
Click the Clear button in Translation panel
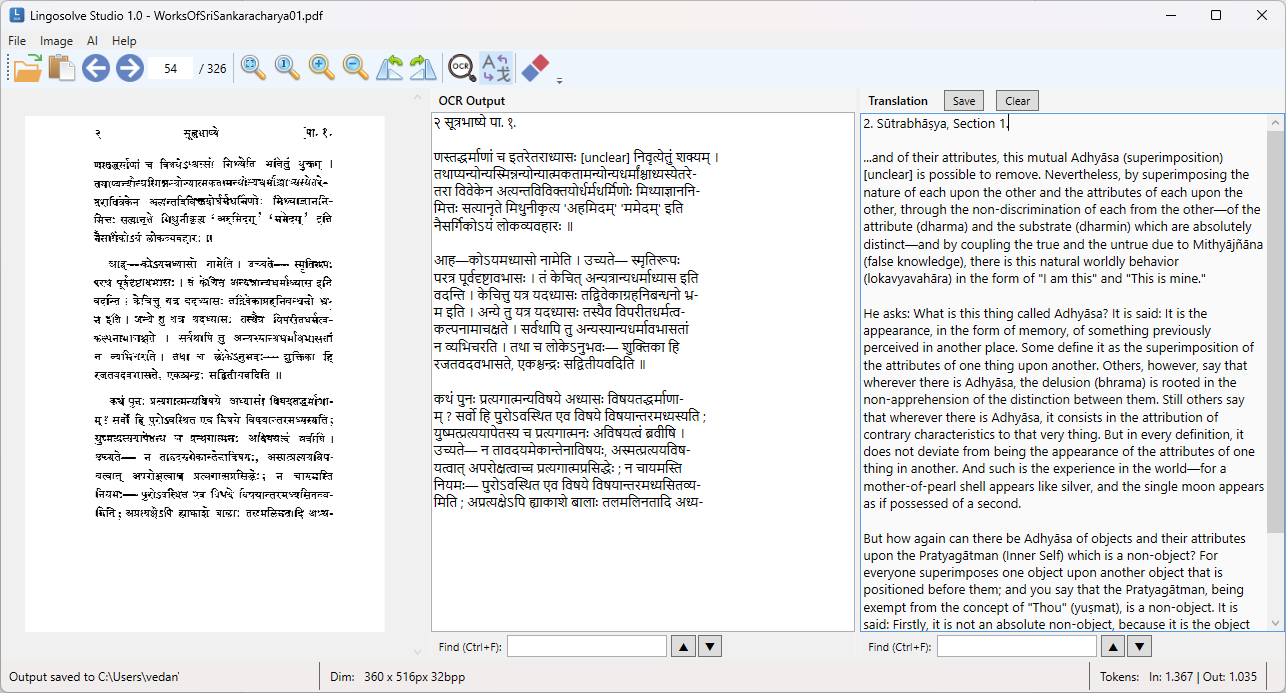point(1018,101)
